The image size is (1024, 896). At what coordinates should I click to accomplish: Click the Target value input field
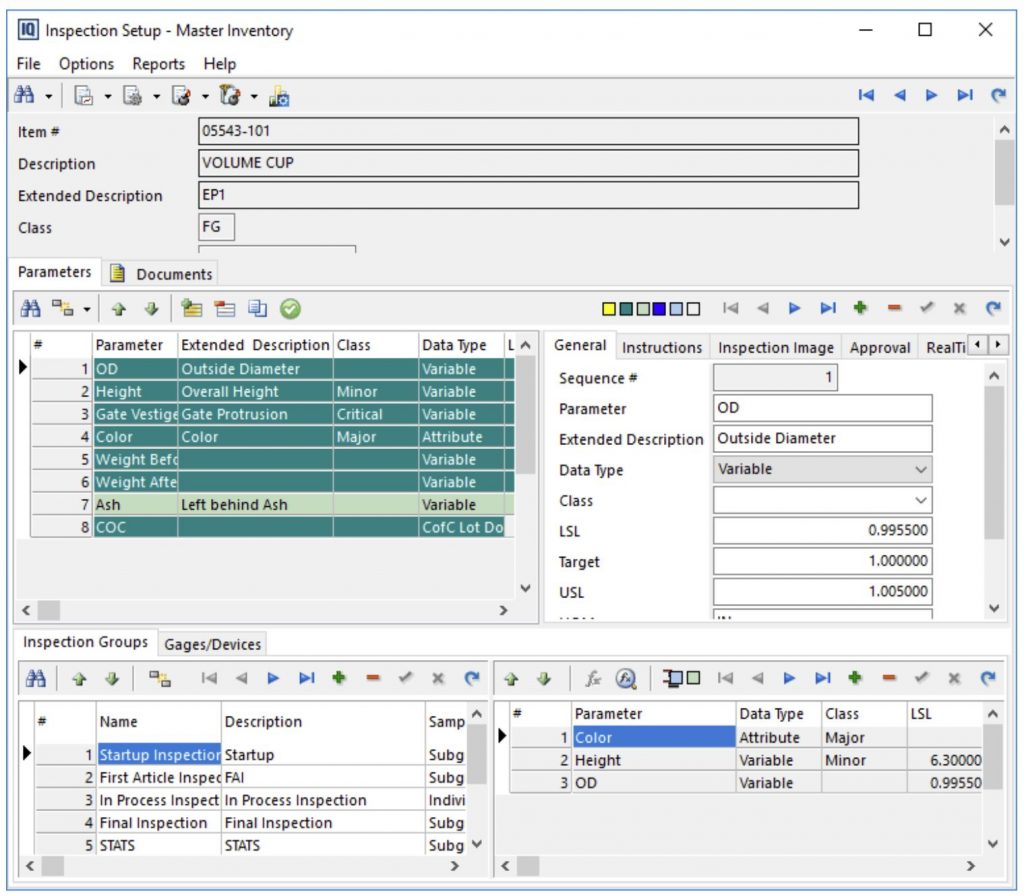822,562
